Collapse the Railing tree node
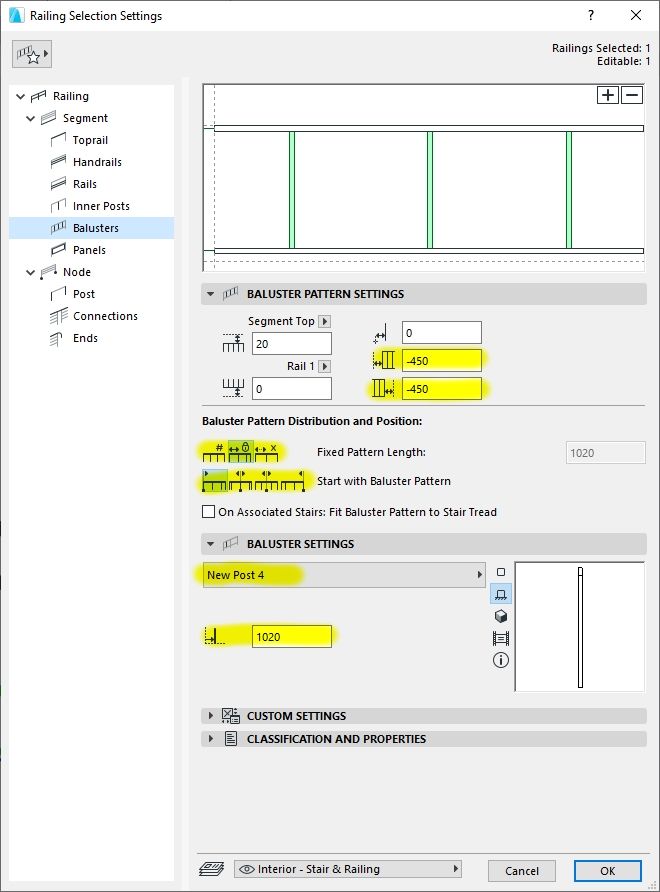 (x=20, y=97)
